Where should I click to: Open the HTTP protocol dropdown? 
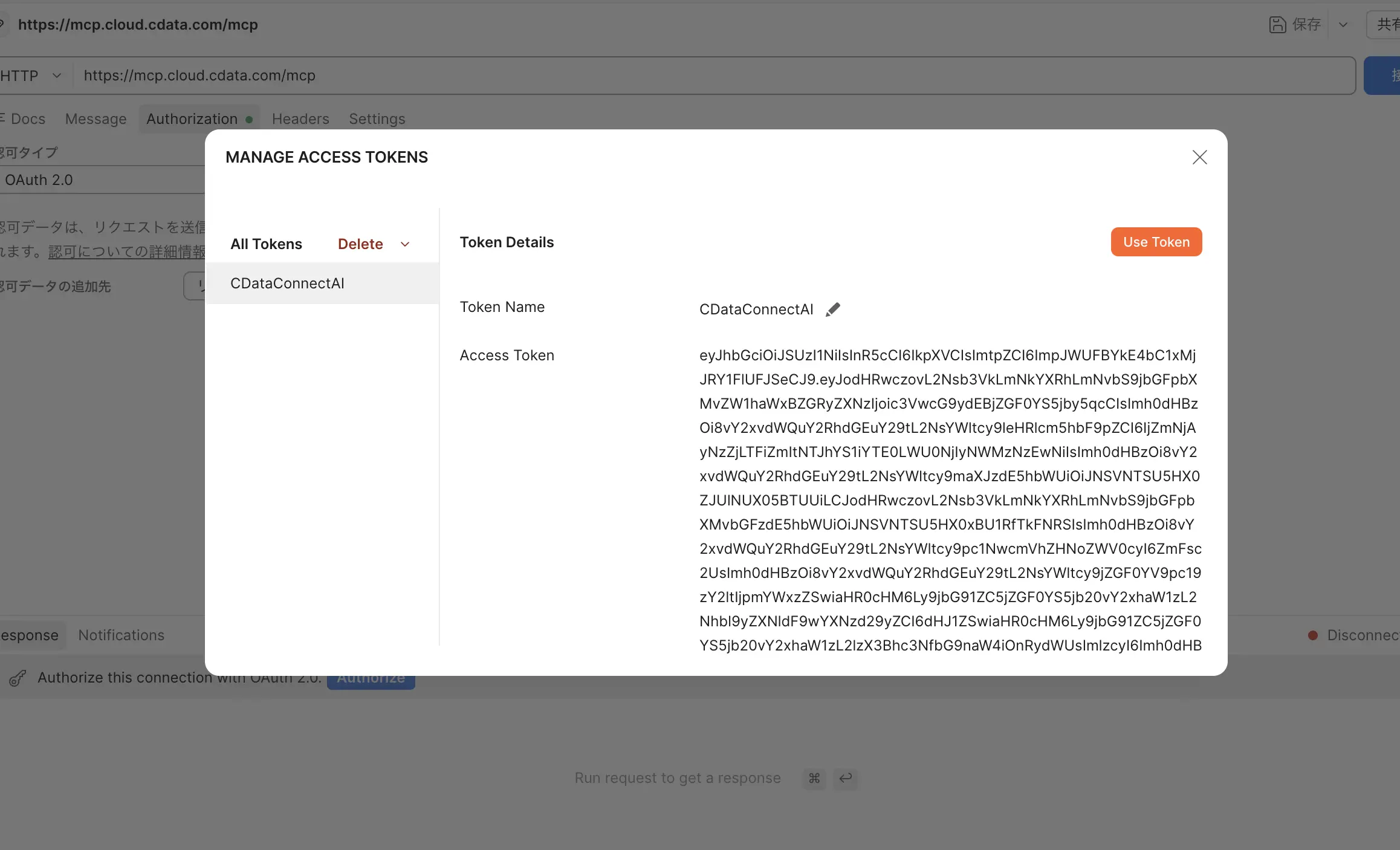[x=31, y=76]
